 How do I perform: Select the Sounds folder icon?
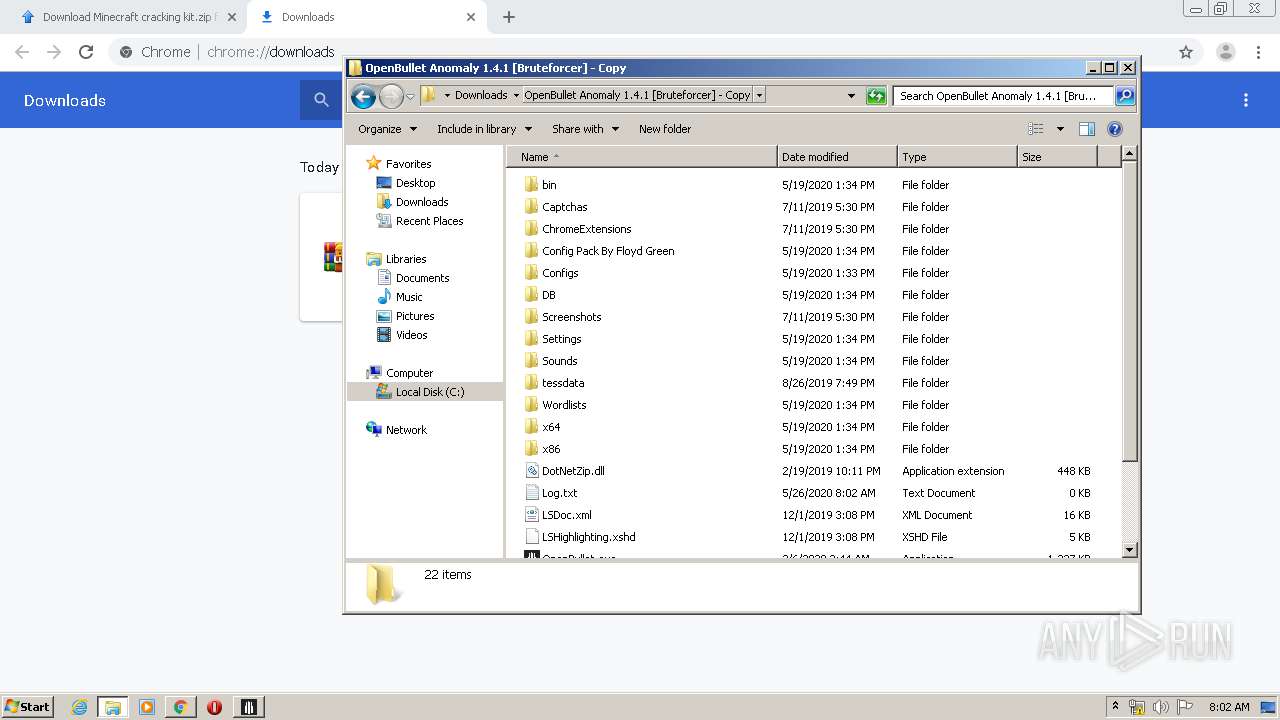[x=532, y=361]
